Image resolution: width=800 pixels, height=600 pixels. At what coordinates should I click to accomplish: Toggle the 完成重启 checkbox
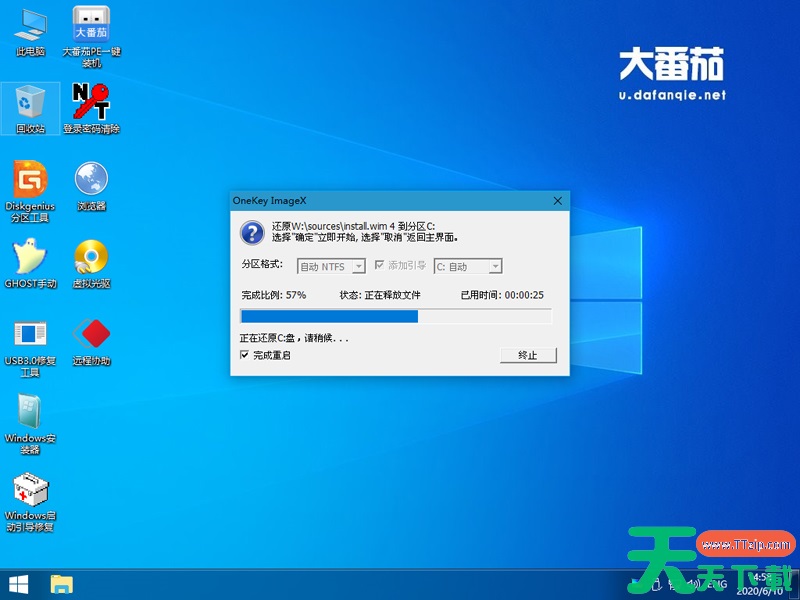point(245,355)
